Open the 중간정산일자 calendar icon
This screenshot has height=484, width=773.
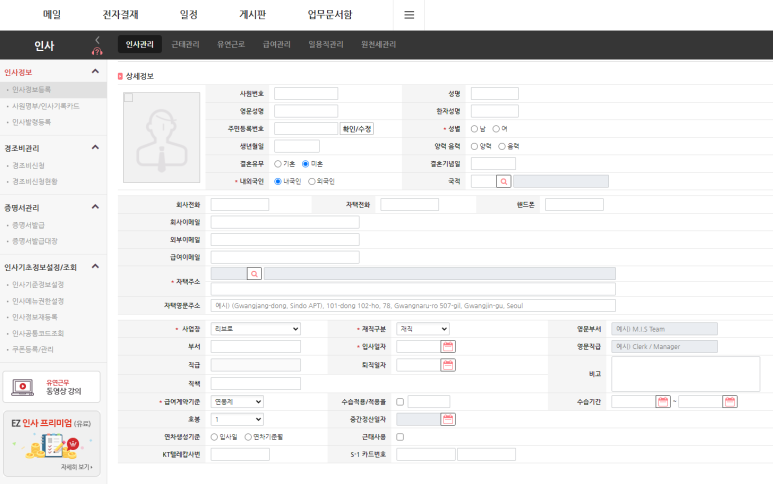448,419
